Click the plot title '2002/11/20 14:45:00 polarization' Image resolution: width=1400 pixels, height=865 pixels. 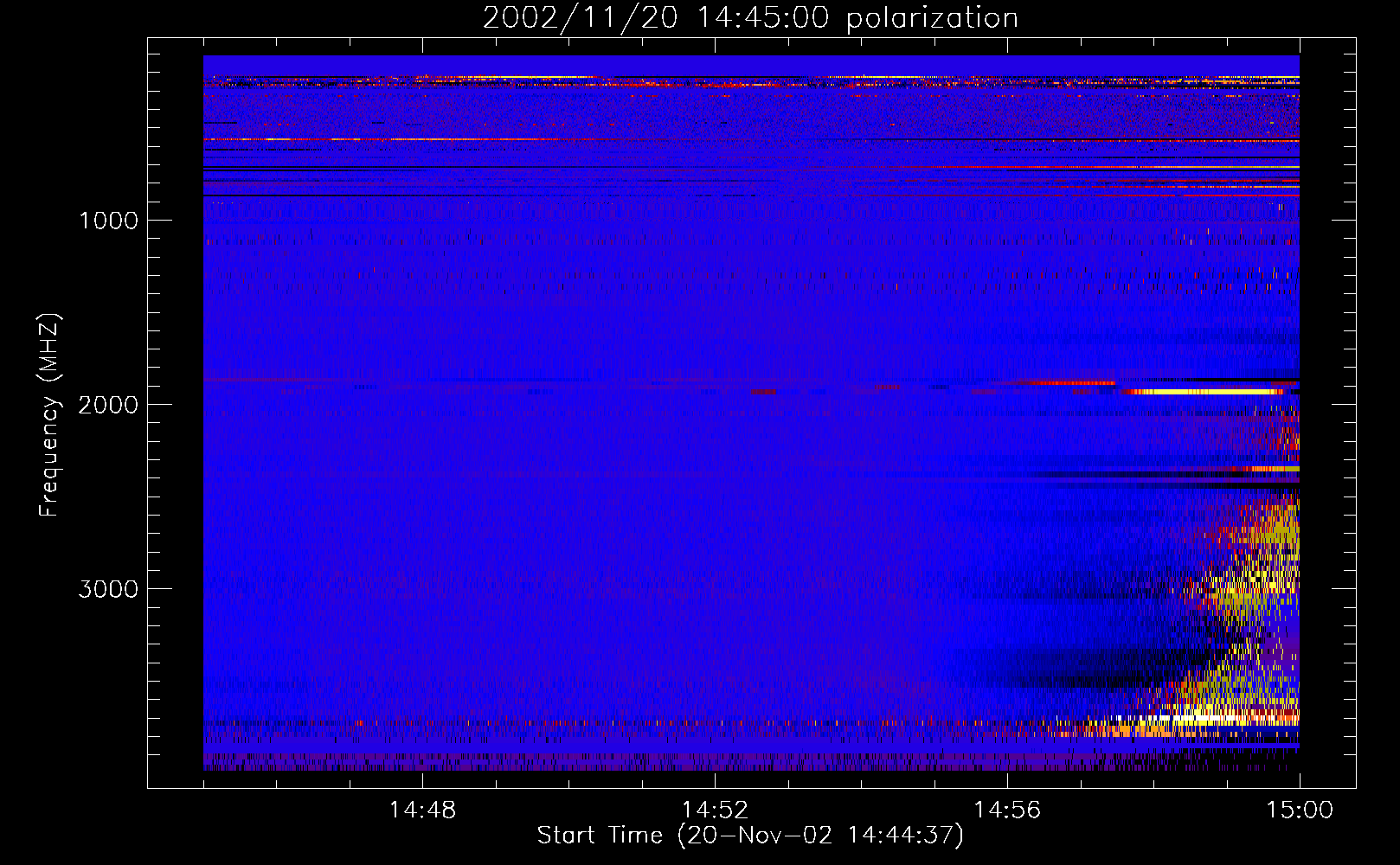point(750,18)
